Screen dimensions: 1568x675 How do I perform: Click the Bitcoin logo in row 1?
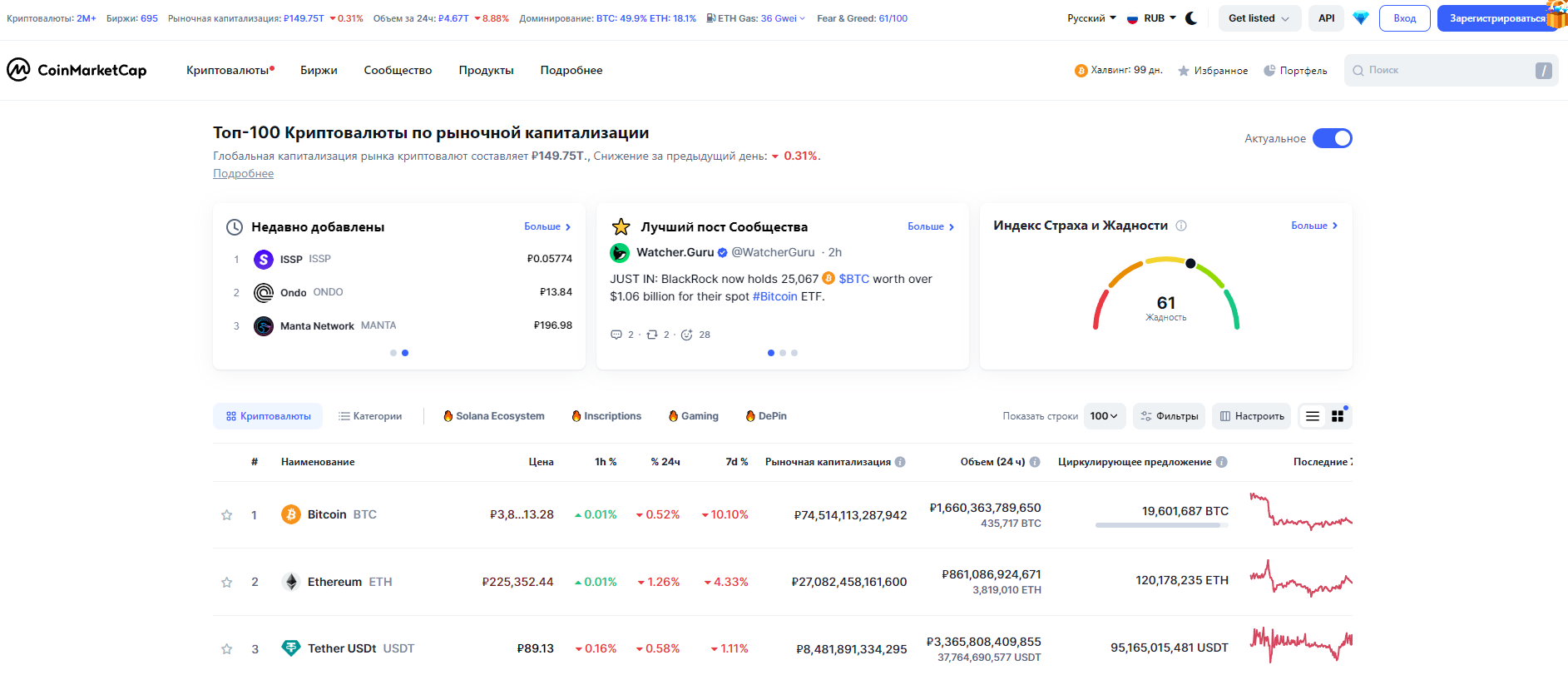pos(291,514)
